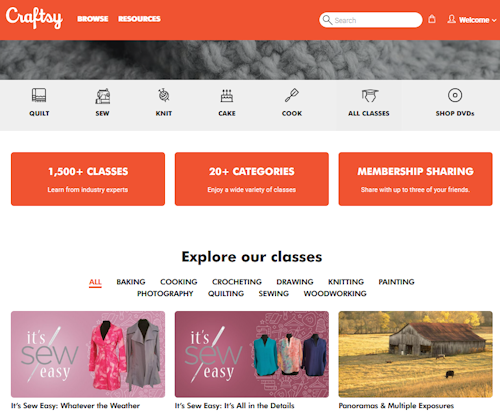The width and height of the screenshot is (500, 412).
Task: Click the QUILT category label
Action: tap(39, 113)
